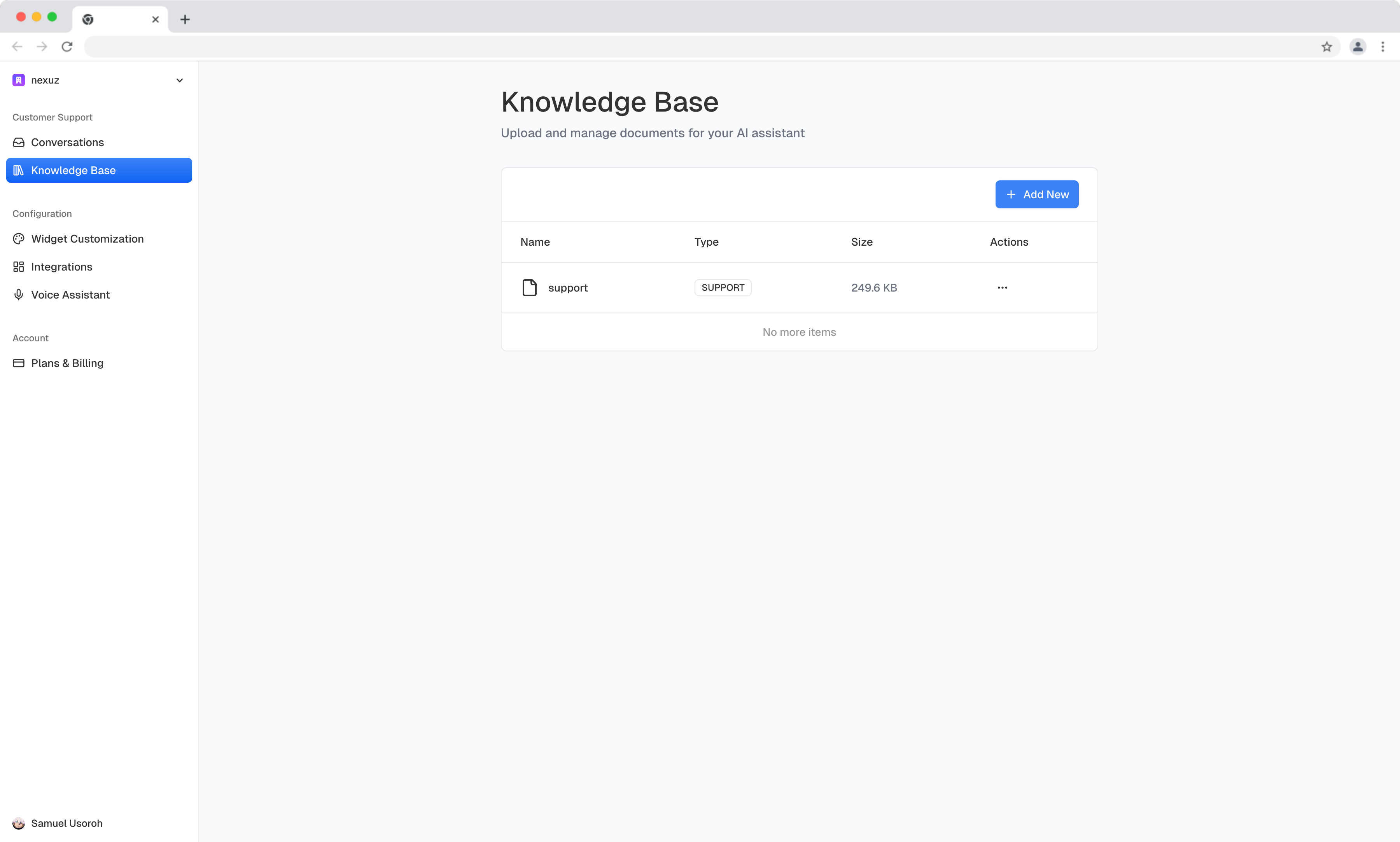The height and width of the screenshot is (842, 1400).
Task: Open a new browser tab
Action: 185,19
